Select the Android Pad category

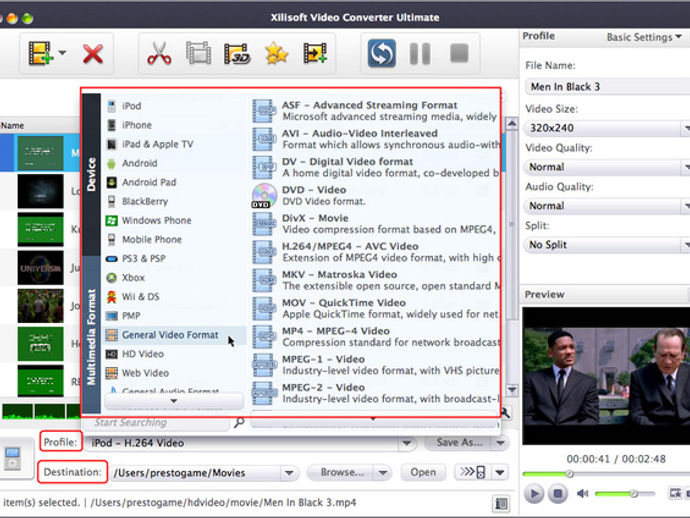(174, 182)
